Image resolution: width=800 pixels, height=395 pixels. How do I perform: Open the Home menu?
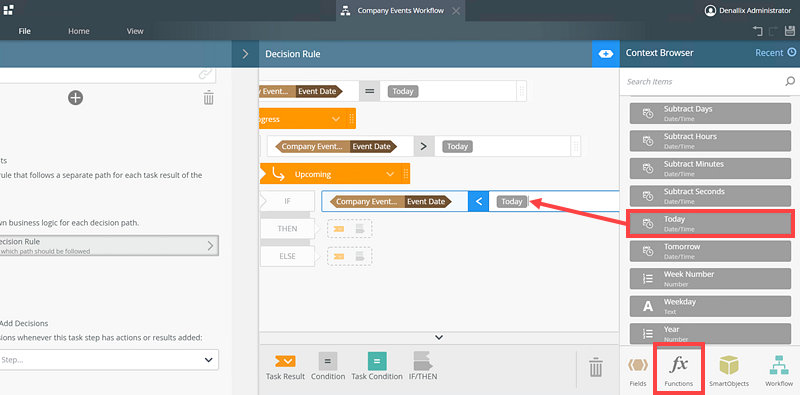[79, 31]
